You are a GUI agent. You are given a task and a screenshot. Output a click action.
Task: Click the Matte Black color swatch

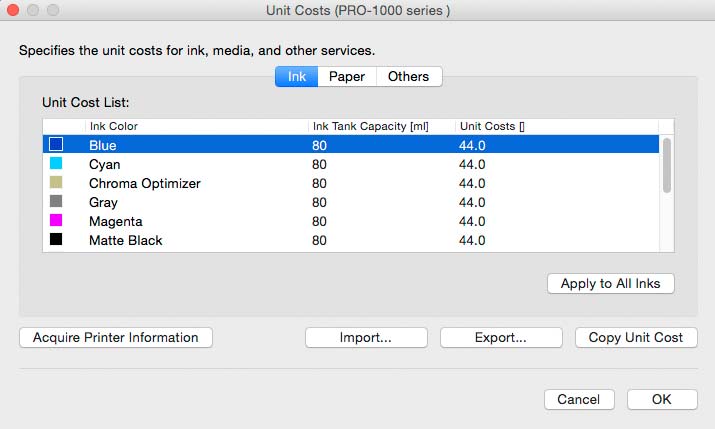(56, 239)
